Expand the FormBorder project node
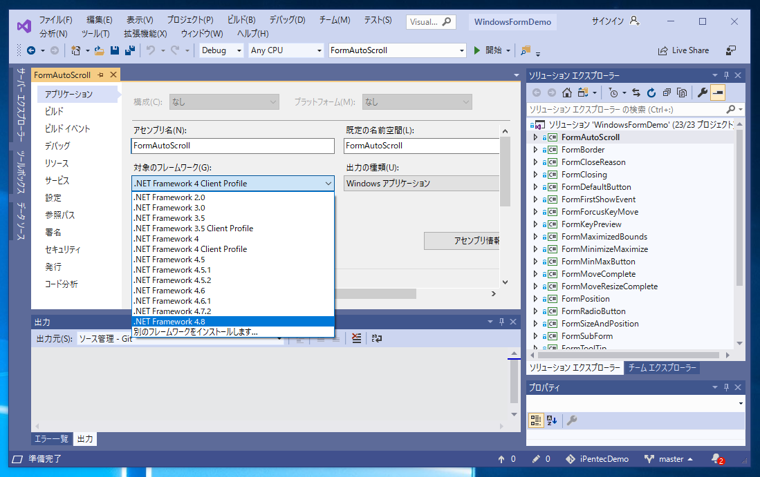Screen dimensions: 760x477 [535, 150]
